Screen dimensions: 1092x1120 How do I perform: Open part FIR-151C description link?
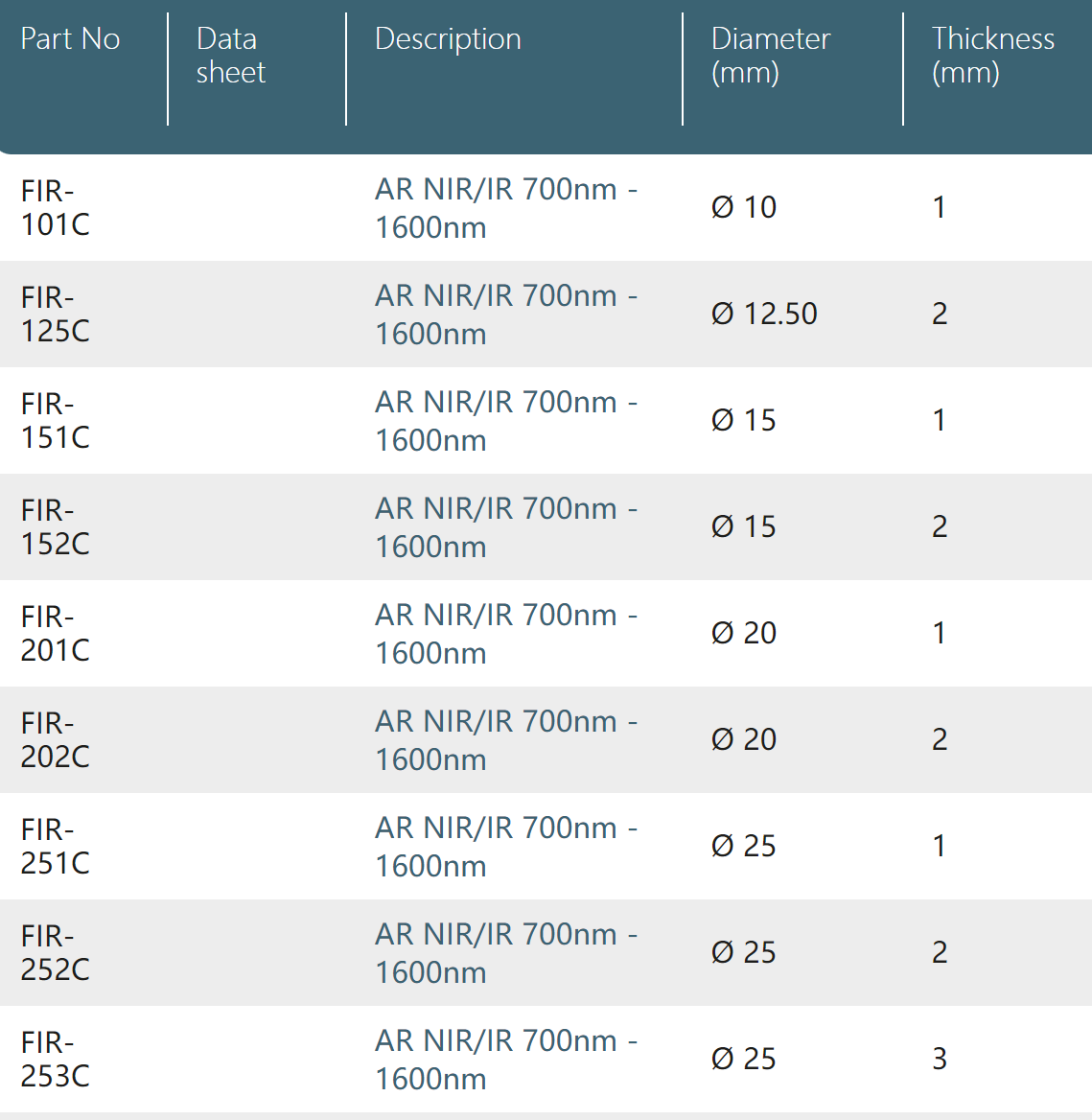pos(506,421)
